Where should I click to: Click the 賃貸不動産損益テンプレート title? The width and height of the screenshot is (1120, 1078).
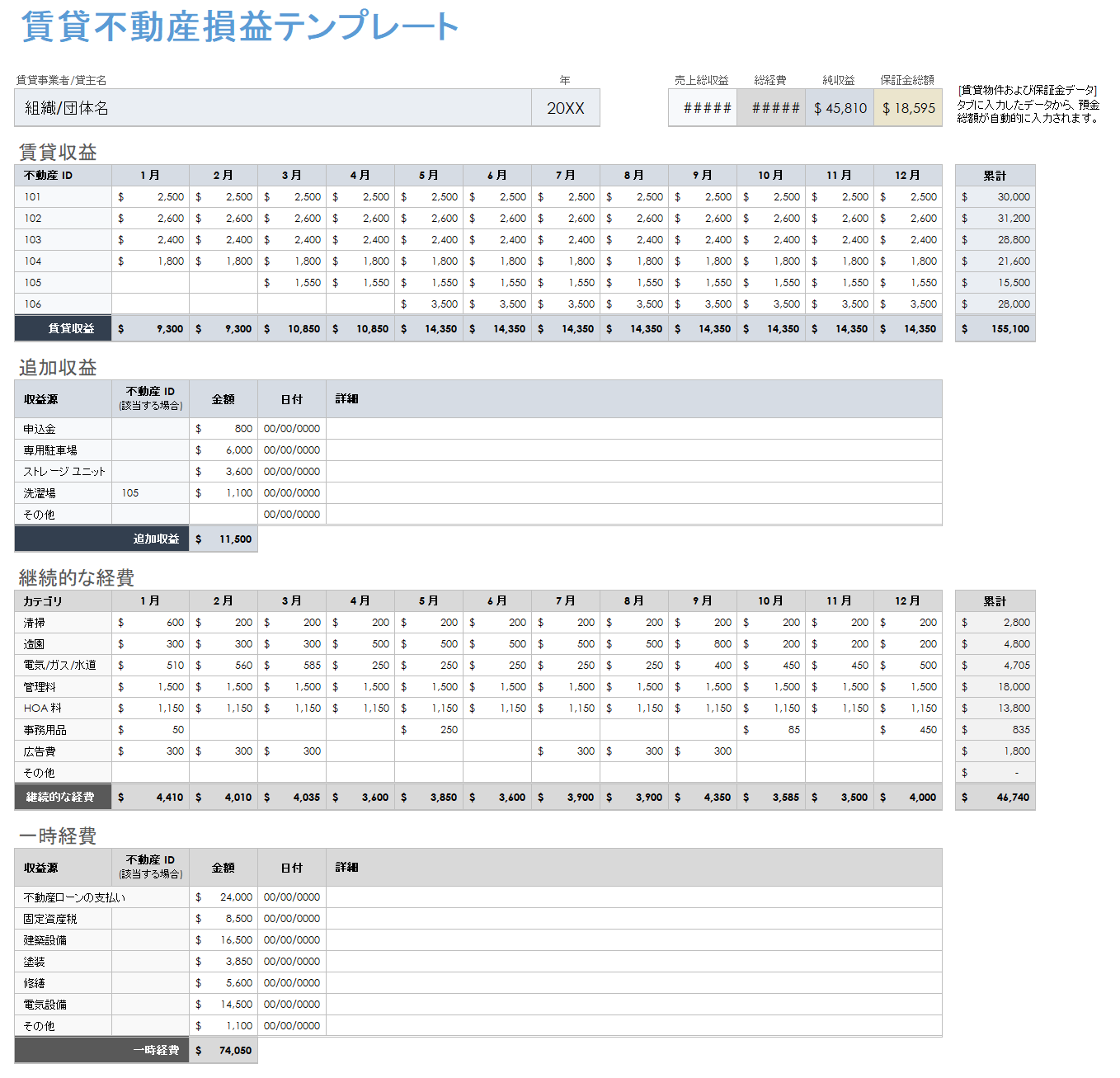pos(239,26)
